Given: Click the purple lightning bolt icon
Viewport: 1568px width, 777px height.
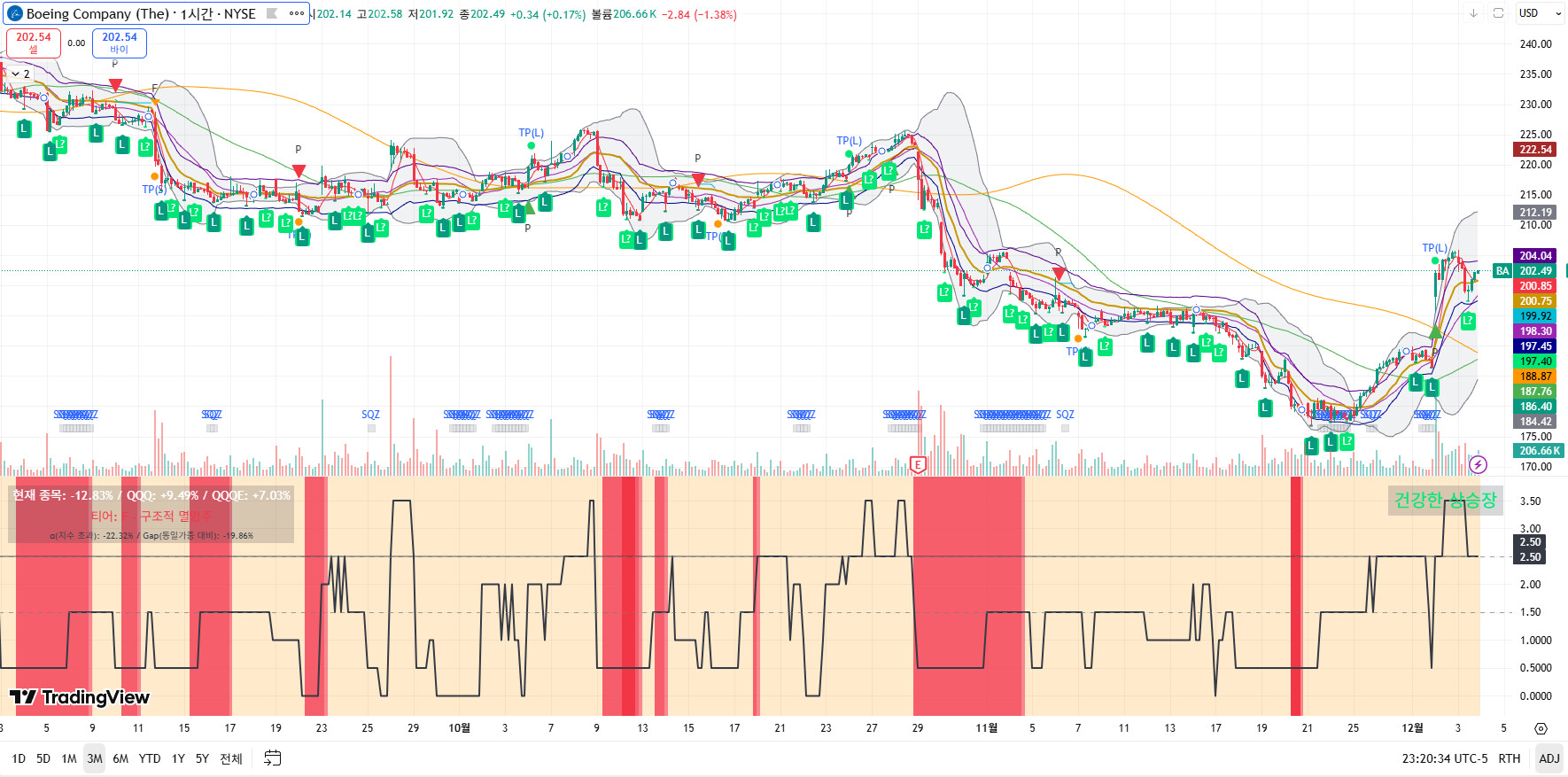Looking at the screenshot, I should 1478,464.
